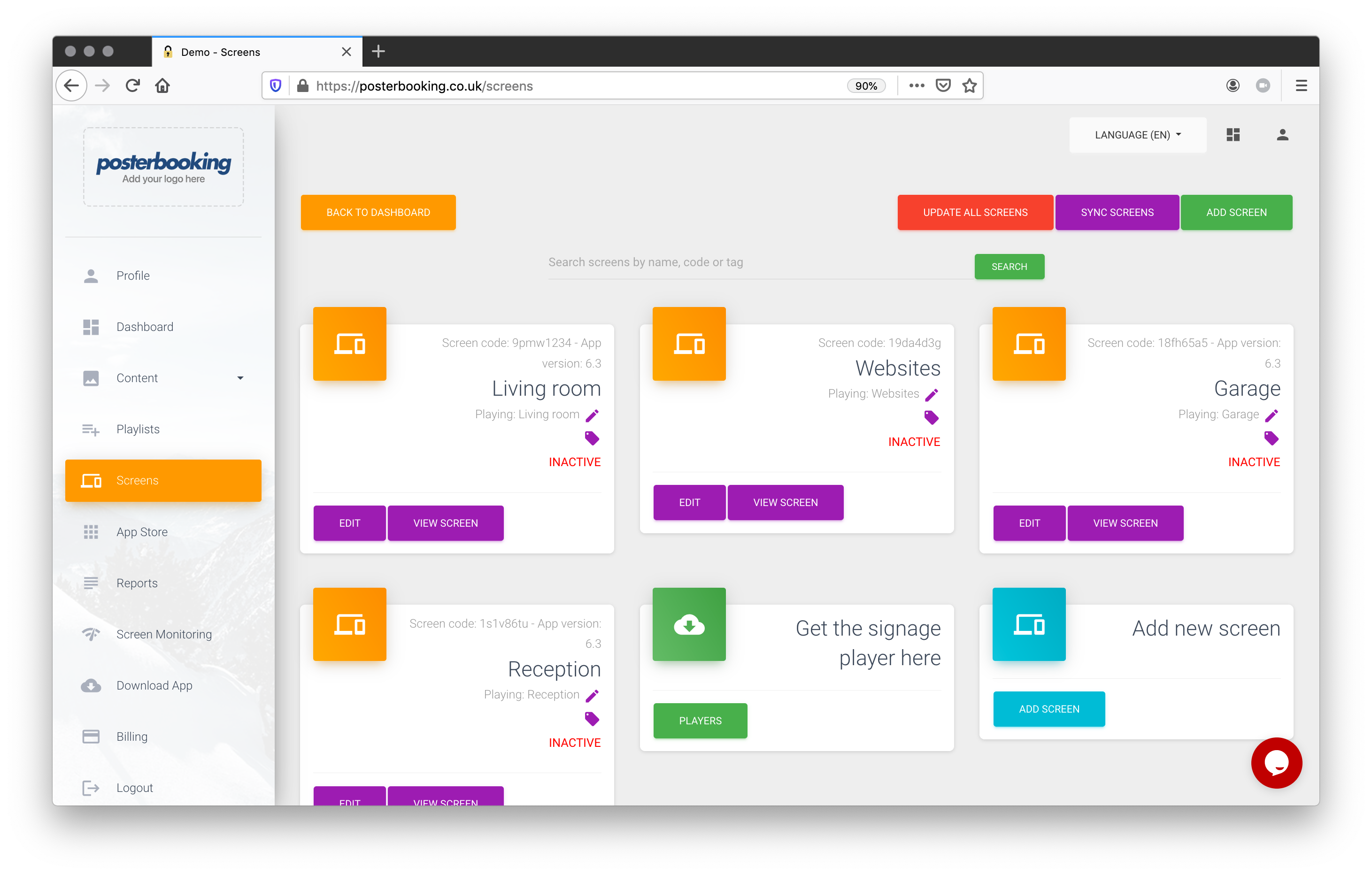Image resolution: width=1372 pixels, height=875 pixels.
Task: Click the teal Add new screen tile icon
Action: (1029, 624)
